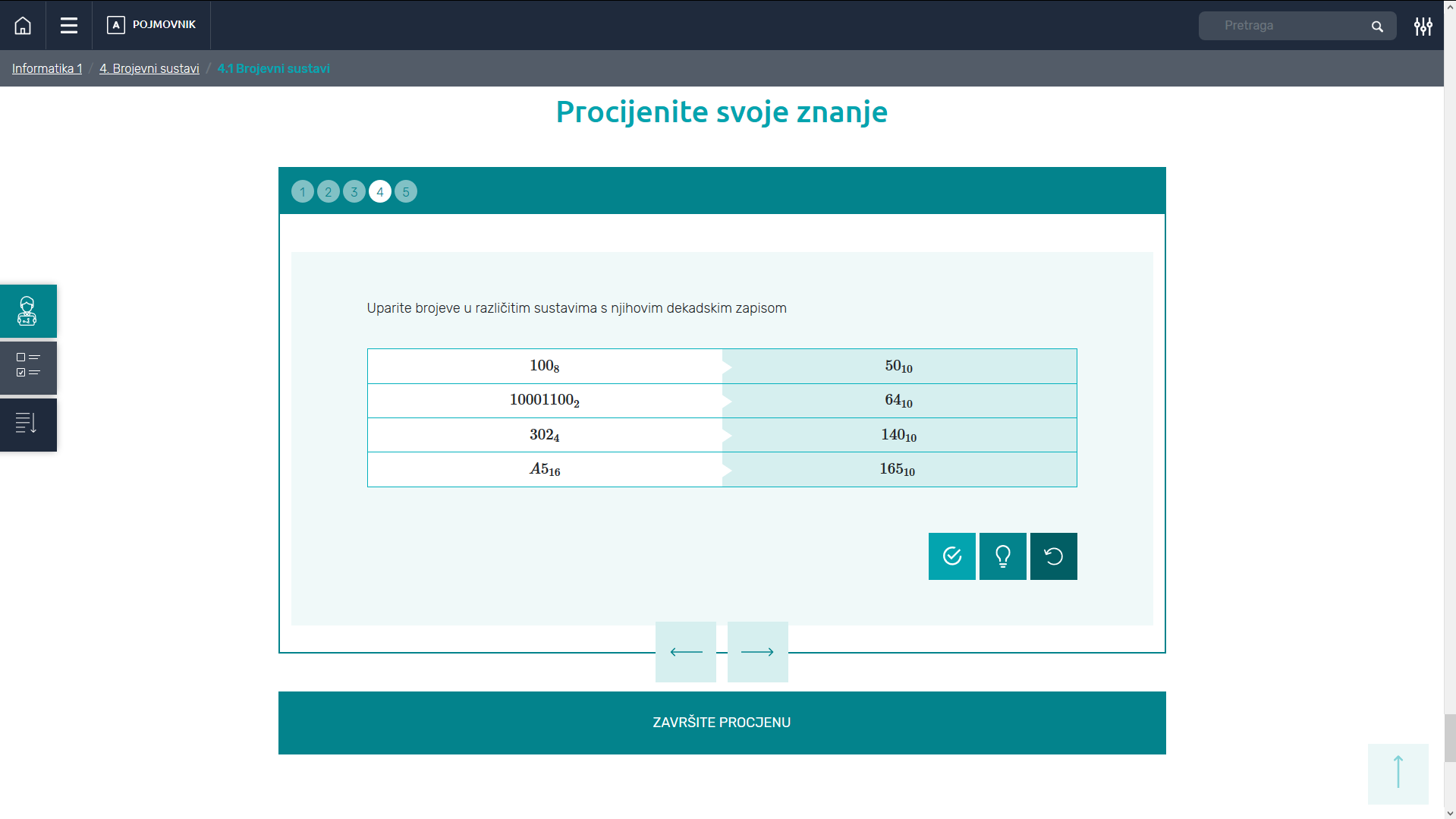Advance to next question arrow
1456x819 pixels.
click(757, 652)
